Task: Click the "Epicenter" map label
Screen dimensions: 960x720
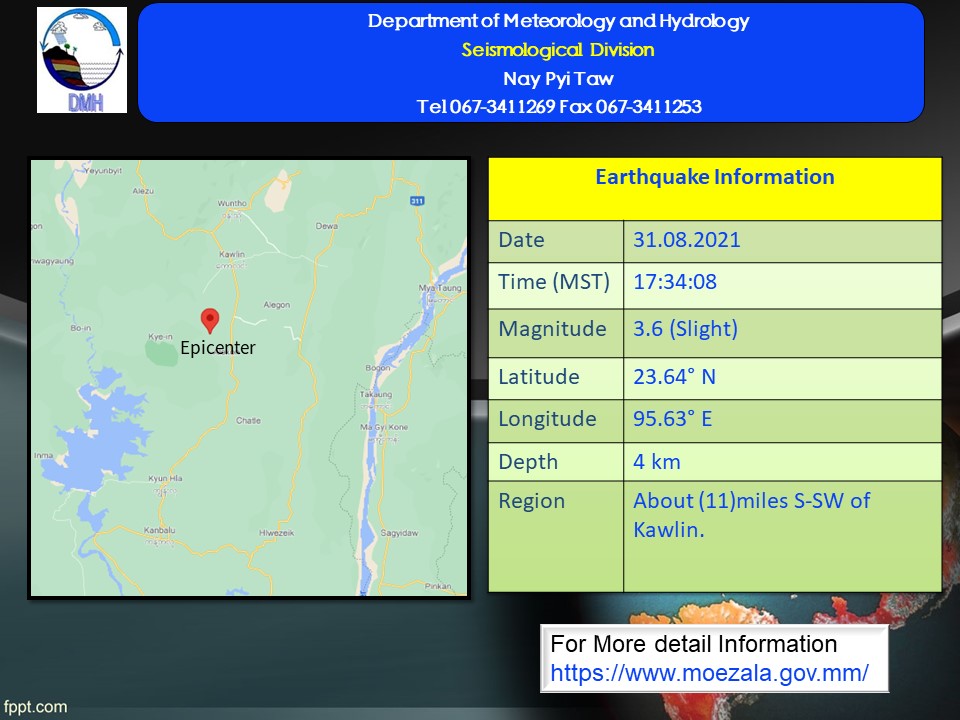Action: 217,348
